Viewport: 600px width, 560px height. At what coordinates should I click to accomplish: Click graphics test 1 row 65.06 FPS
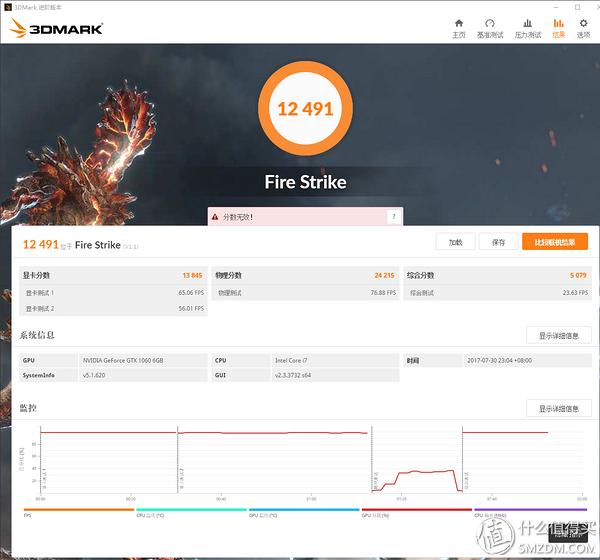tap(114, 293)
